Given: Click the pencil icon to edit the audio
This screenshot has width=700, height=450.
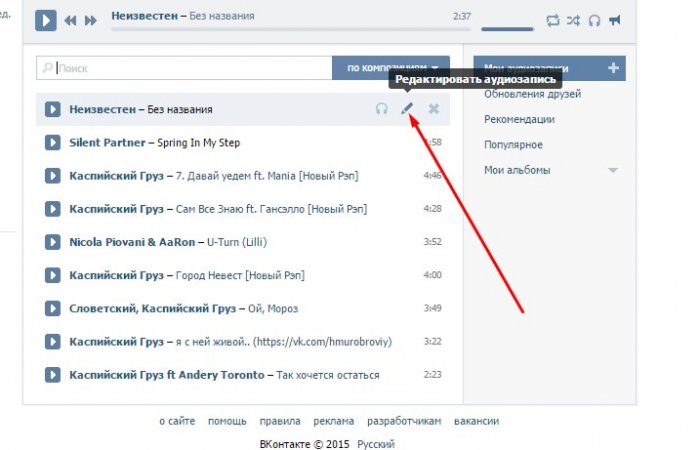Looking at the screenshot, I should point(407,109).
